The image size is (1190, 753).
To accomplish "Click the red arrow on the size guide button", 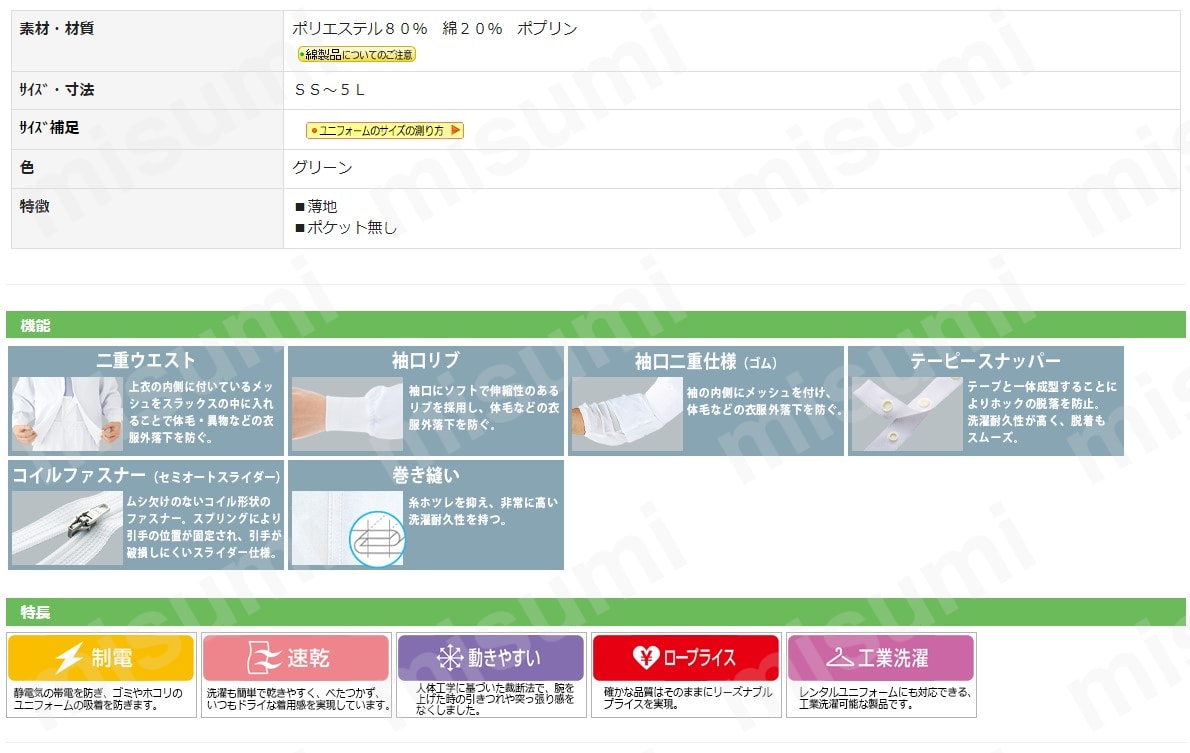I will [455, 131].
